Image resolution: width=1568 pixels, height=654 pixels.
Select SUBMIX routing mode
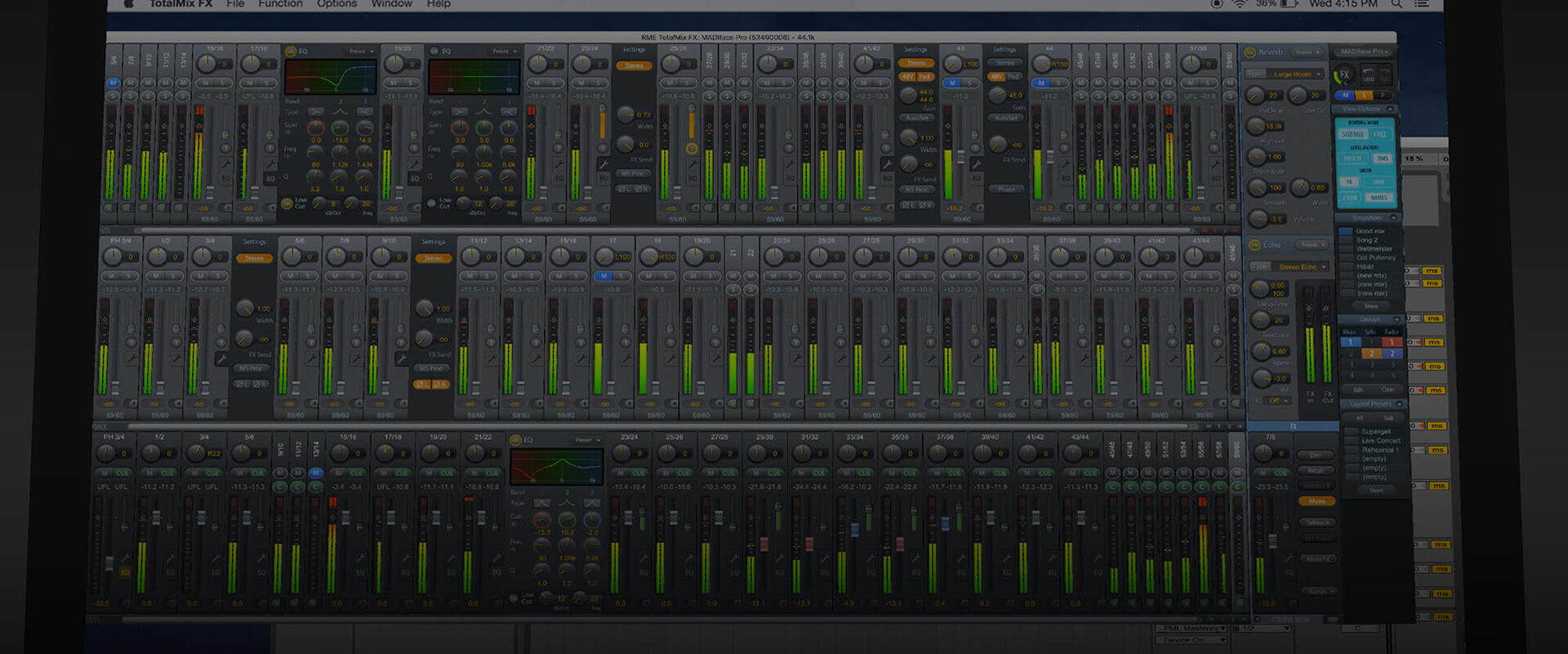(1352, 134)
